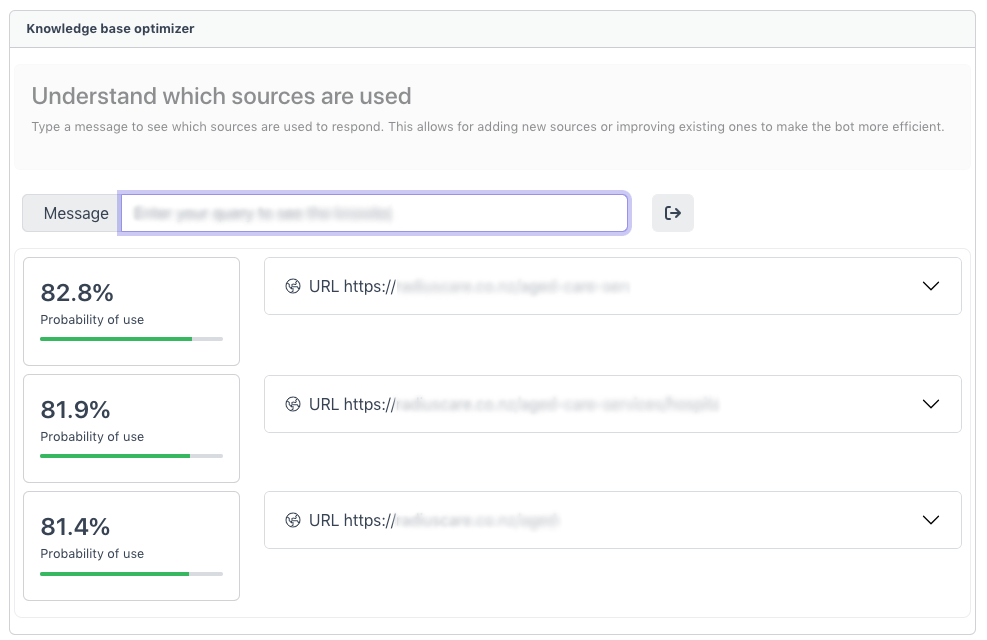The width and height of the screenshot is (987, 640).
Task: Click the Knowledge base optimizer panel title
Action: pos(110,29)
